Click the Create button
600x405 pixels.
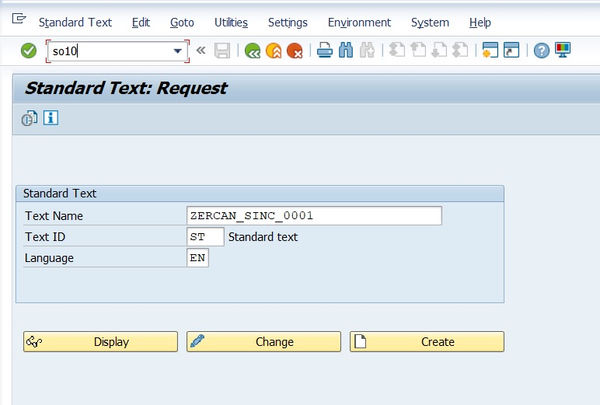point(427,341)
